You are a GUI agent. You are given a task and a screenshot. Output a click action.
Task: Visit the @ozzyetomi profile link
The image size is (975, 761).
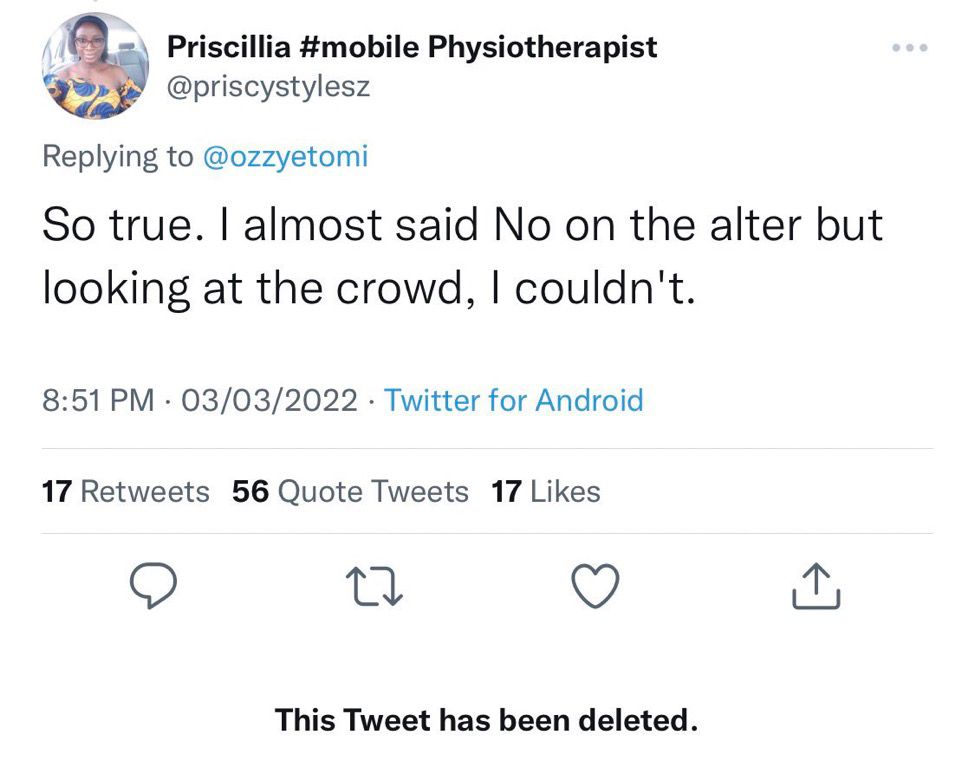point(285,156)
